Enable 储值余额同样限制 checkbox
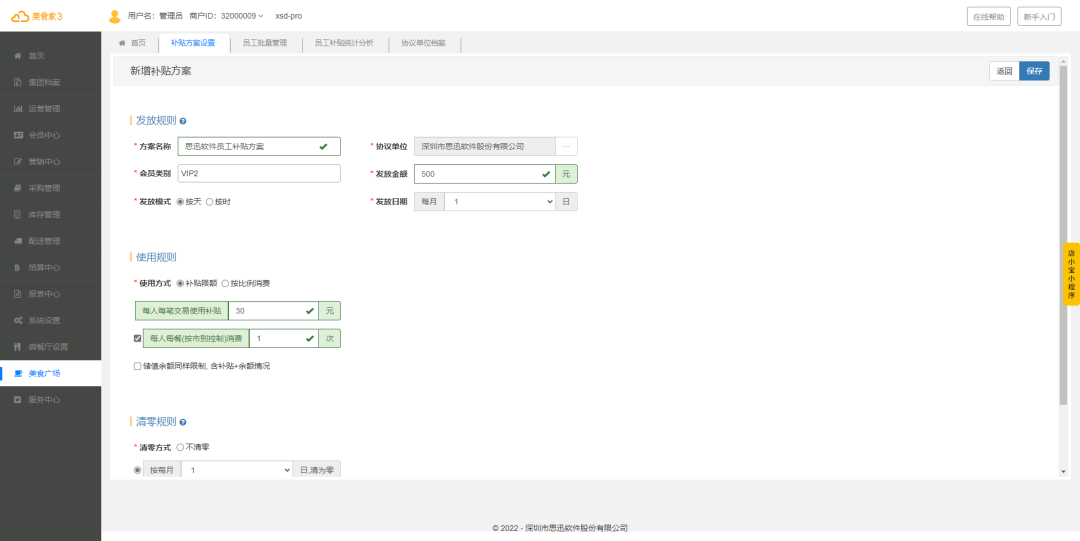 coord(138,366)
